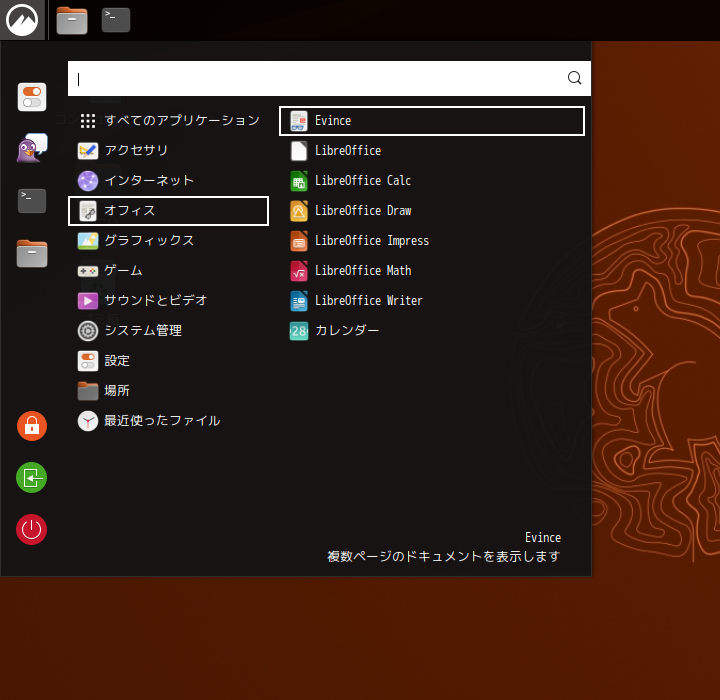Choose the サウンドとビデオ category label
The image size is (720, 700).
click(x=156, y=300)
